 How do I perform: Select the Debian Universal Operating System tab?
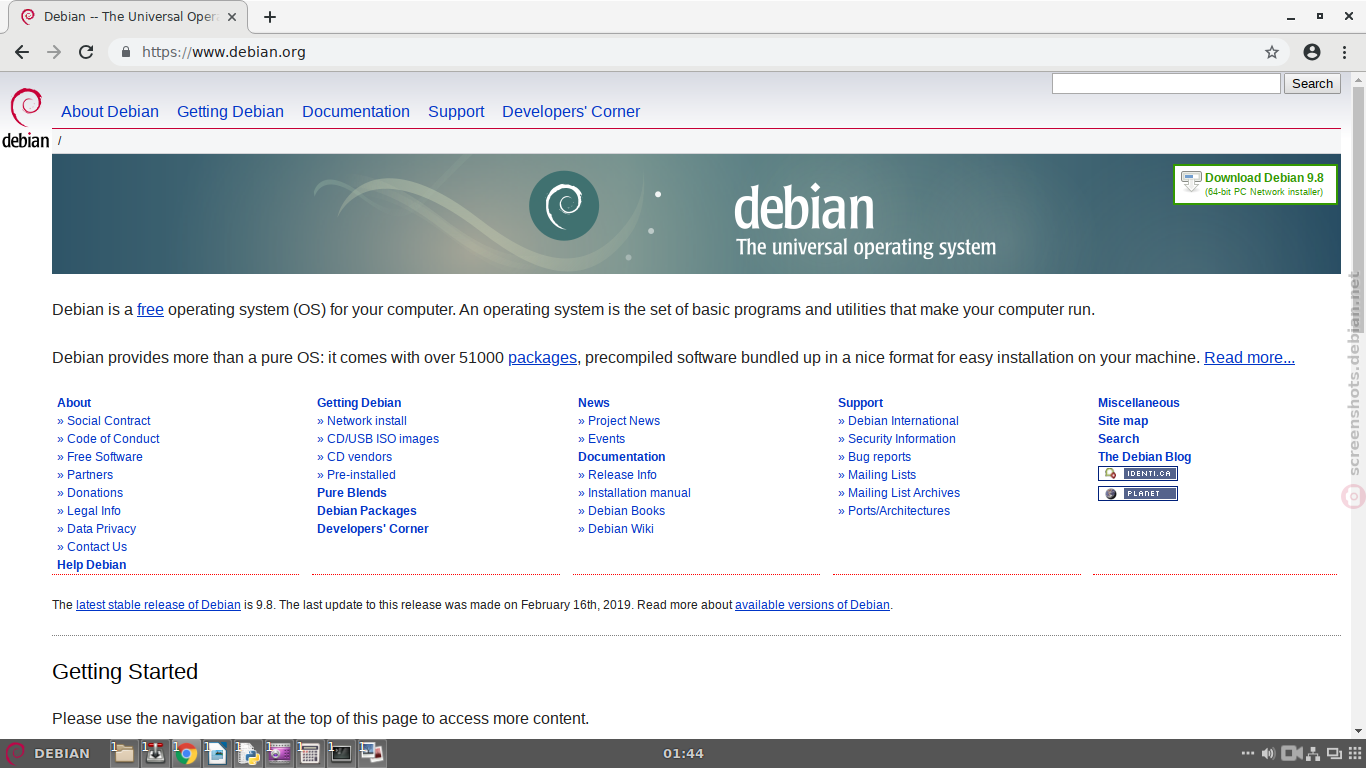coord(130,17)
